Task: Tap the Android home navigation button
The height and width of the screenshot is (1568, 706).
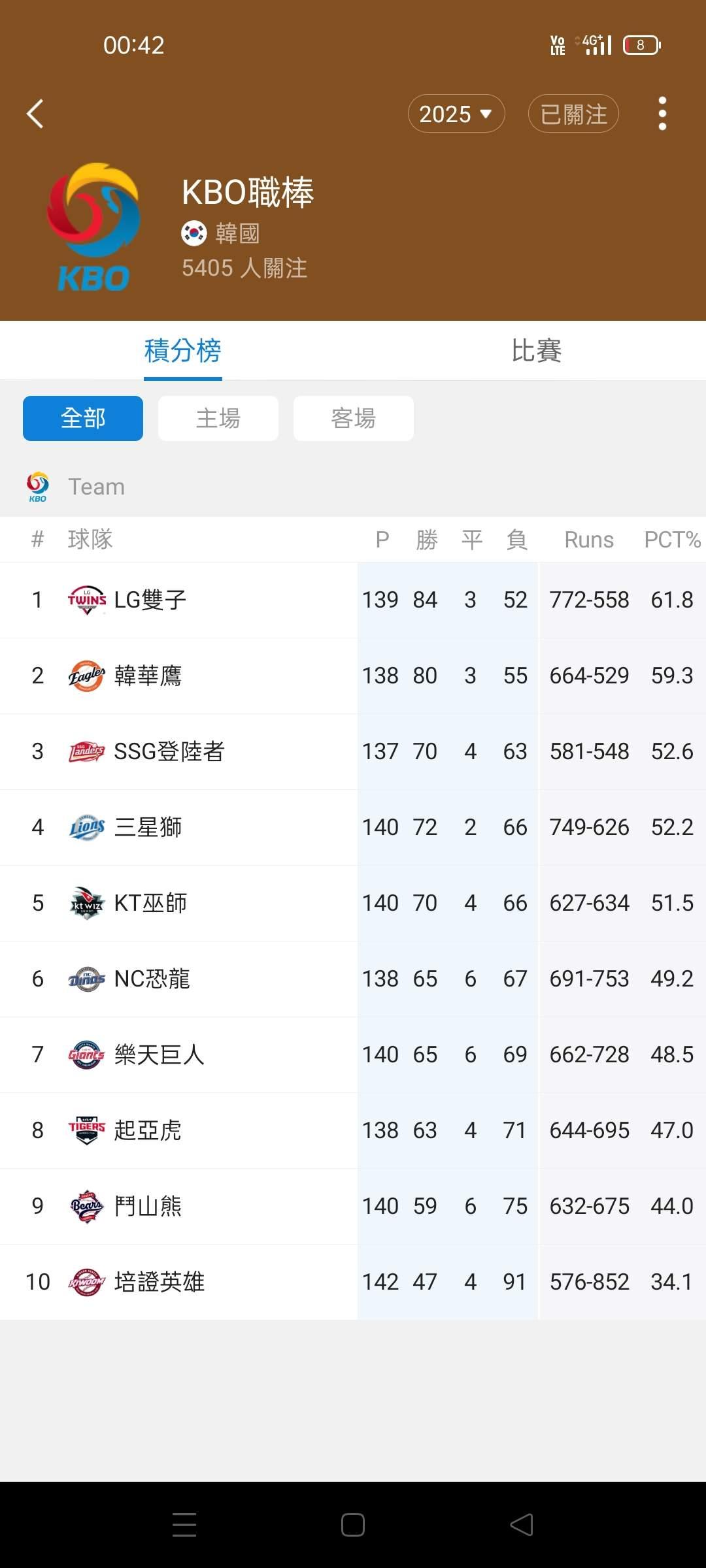Action: (353, 1525)
